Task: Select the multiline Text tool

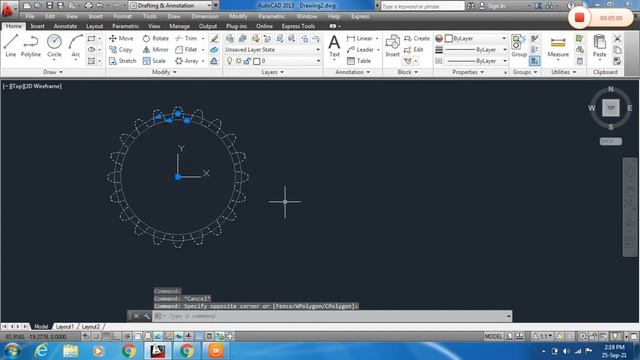Action: pos(334,45)
